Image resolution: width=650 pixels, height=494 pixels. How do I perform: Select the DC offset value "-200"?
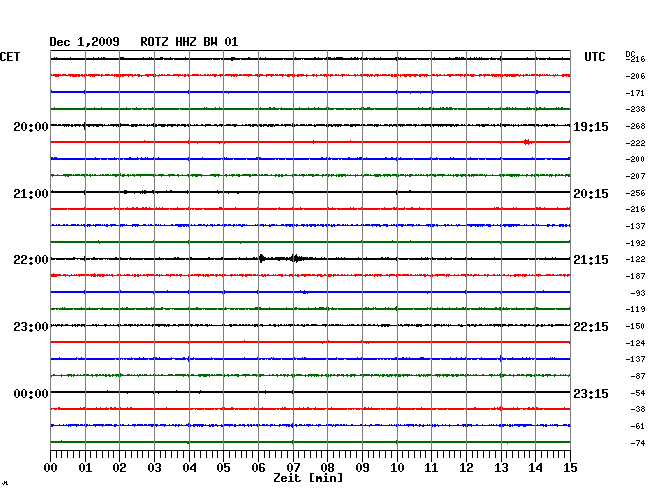635,159
